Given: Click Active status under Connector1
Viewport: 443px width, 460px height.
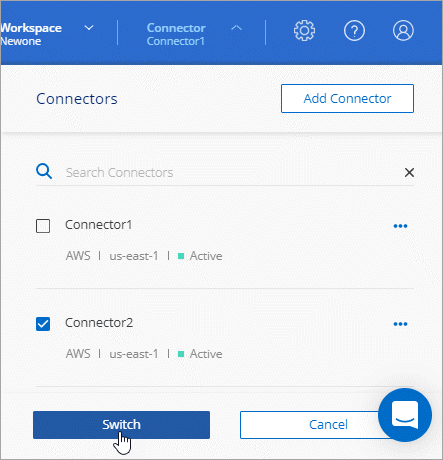Looking at the screenshot, I should click(206, 256).
